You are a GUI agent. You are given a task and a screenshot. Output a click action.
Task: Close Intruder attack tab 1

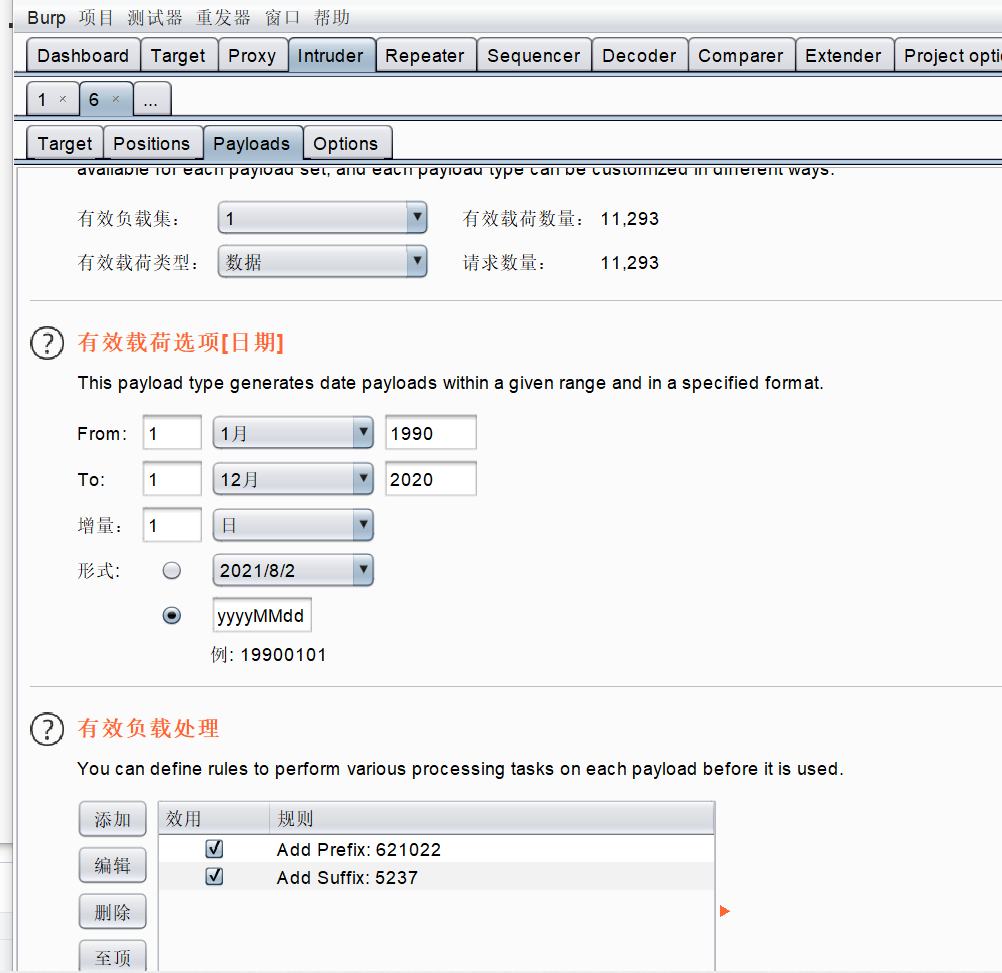tap(63, 99)
